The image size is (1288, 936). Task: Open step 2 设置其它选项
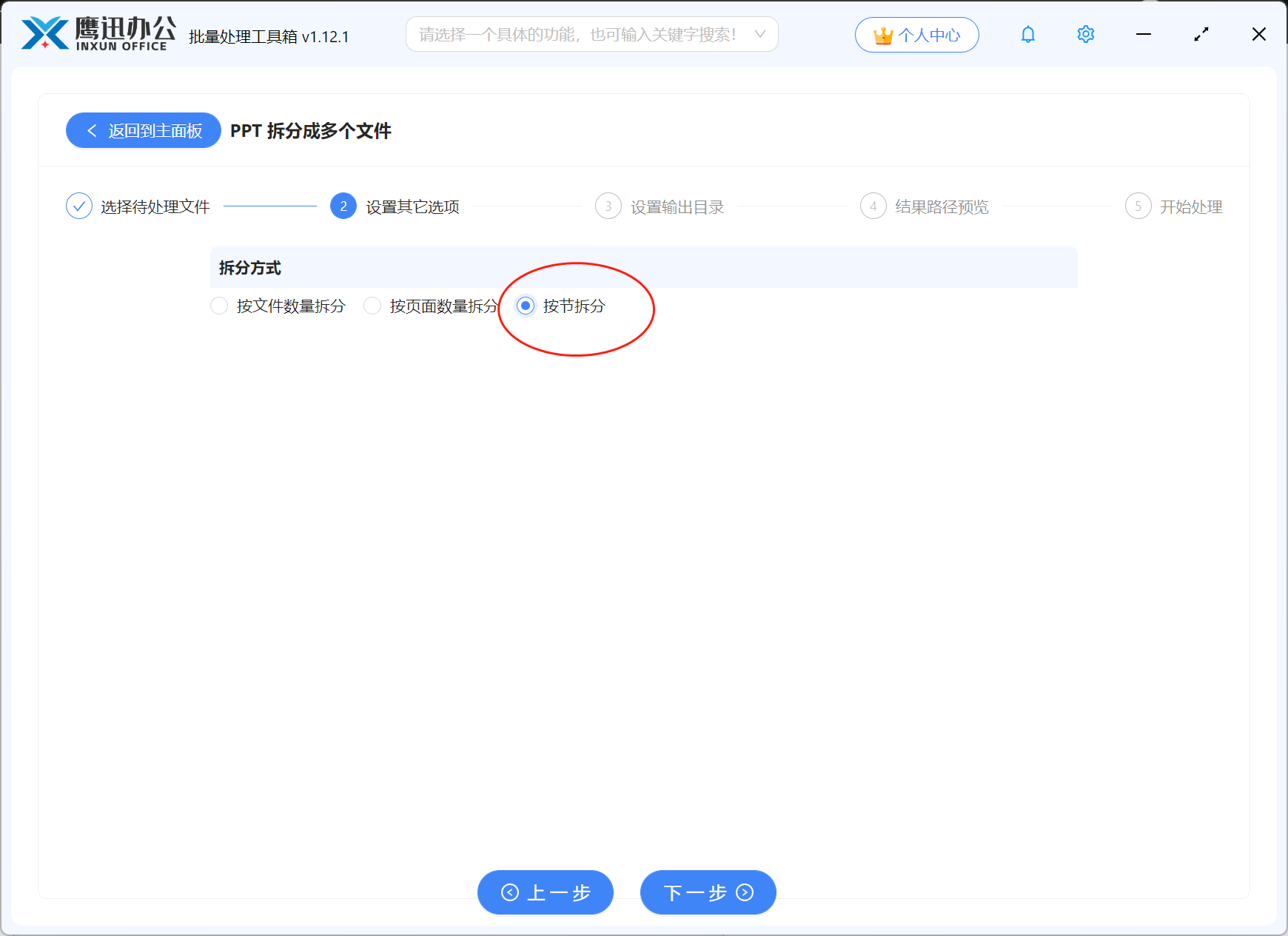(x=343, y=206)
